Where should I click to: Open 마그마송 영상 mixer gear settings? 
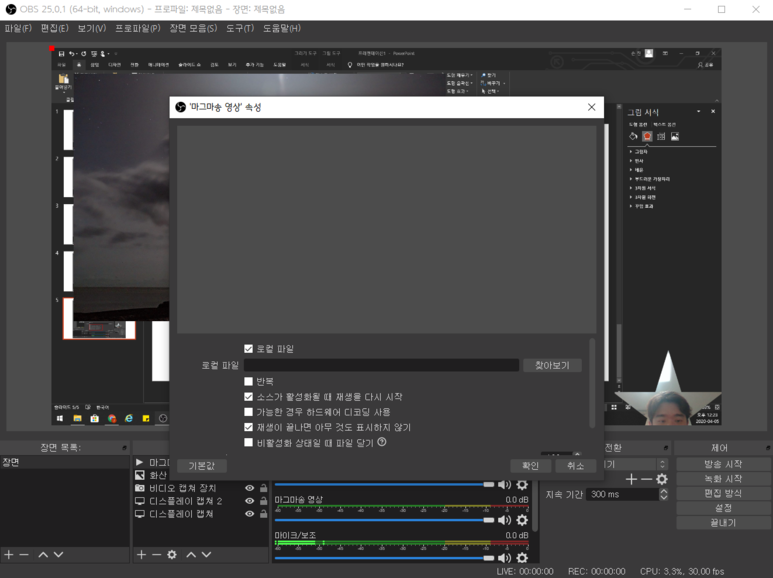coord(522,520)
